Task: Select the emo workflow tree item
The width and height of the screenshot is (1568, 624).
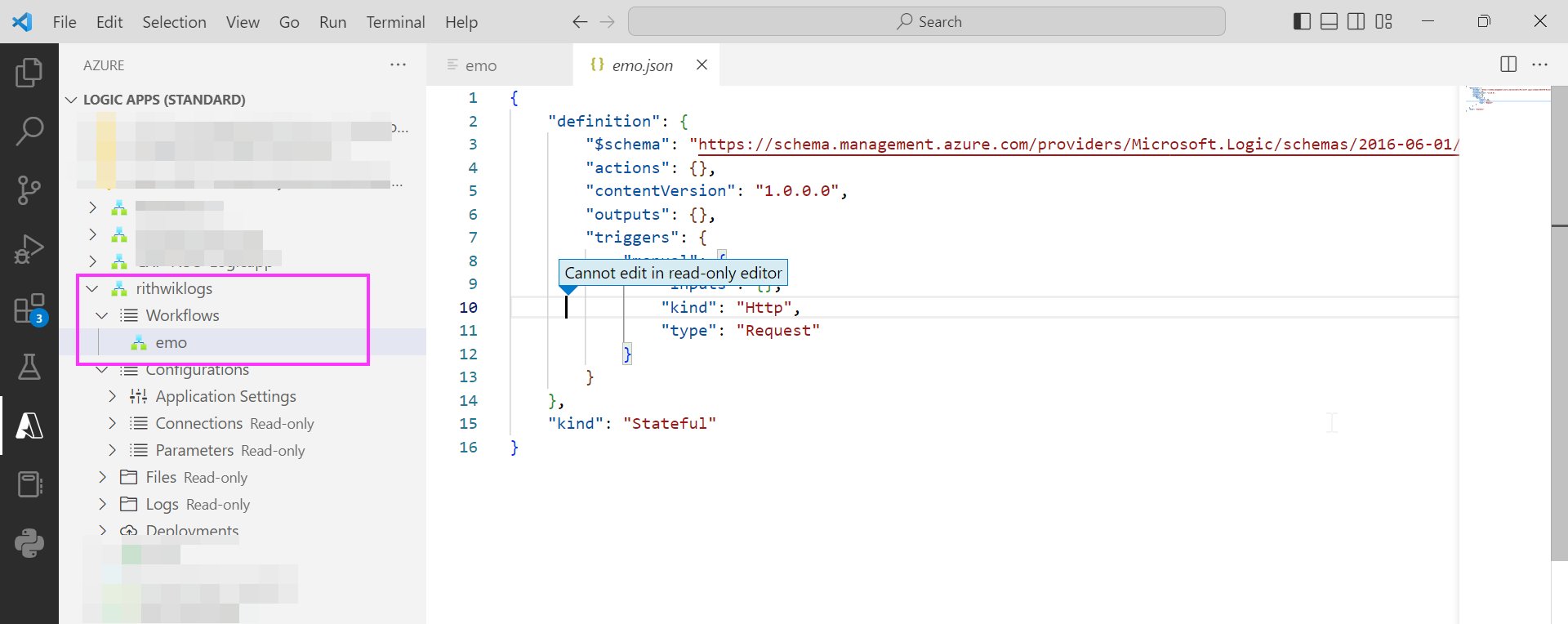Action: (x=243, y=343)
